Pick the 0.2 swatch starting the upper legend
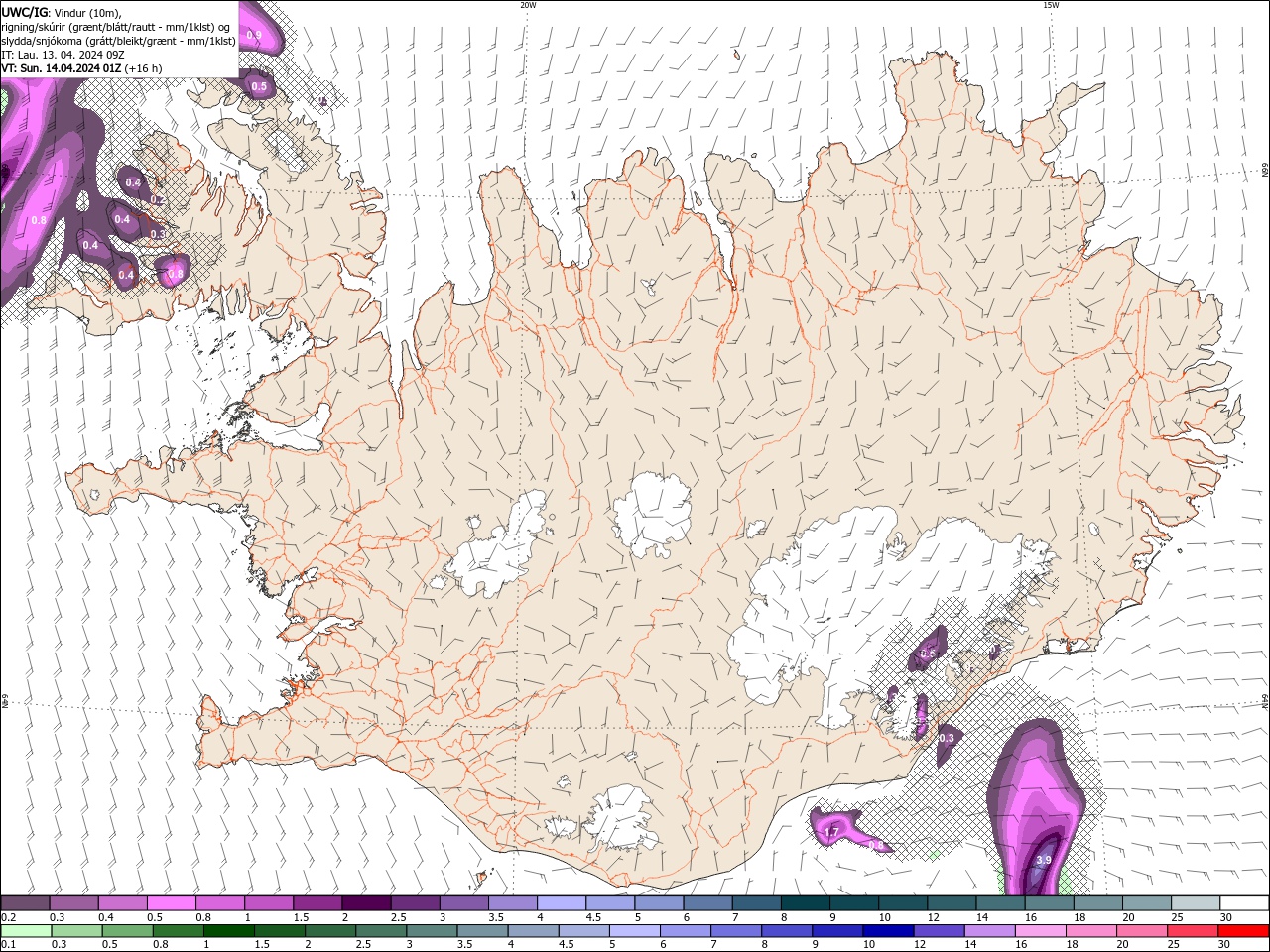The width and height of the screenshot is (1270, 952). 26,903
